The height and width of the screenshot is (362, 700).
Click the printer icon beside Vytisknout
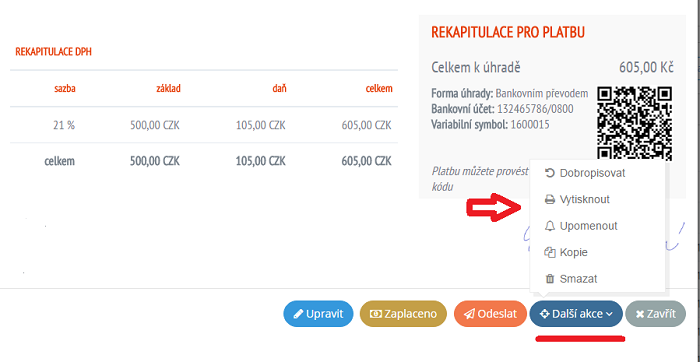550,200
